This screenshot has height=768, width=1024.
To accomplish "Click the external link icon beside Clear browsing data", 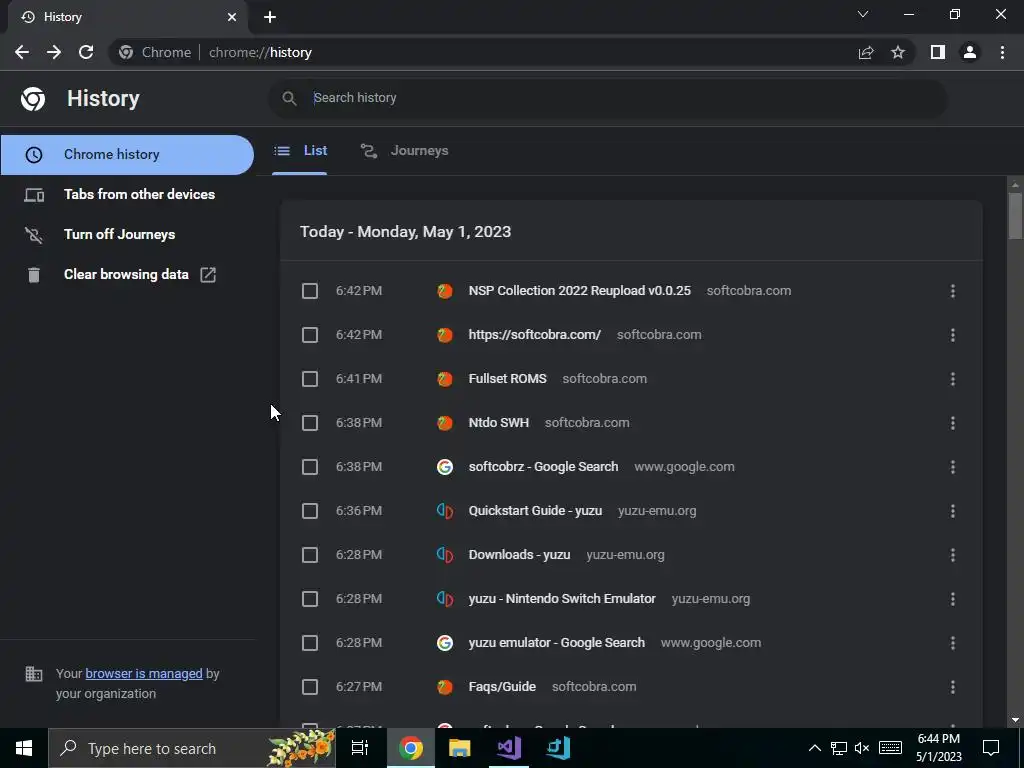I will (208, 274).
